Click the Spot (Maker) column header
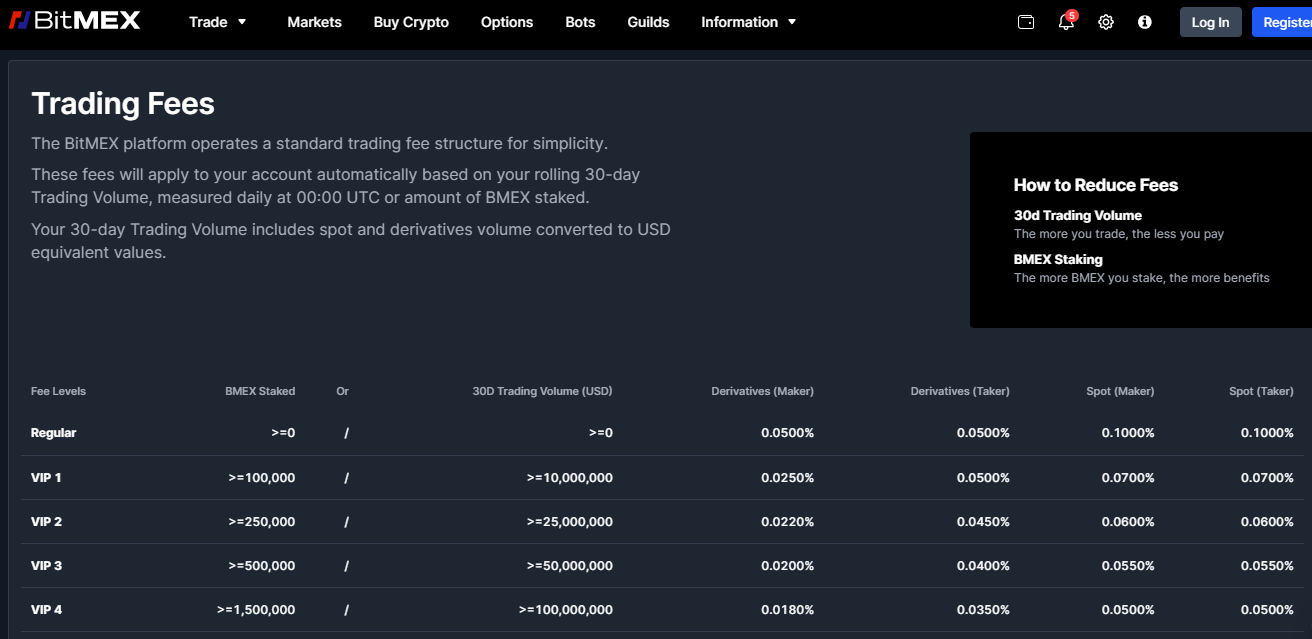The image size is (1312, 639). (x=1120, y=391)
